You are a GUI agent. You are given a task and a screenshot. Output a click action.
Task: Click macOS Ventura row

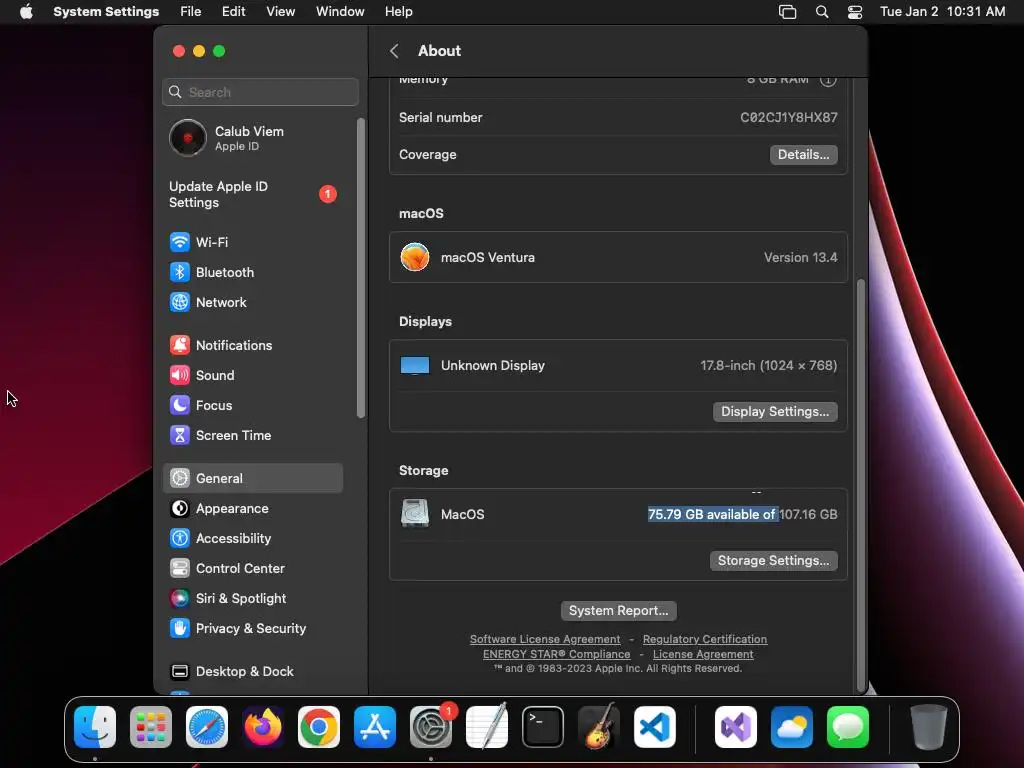[x=618, y=257]
